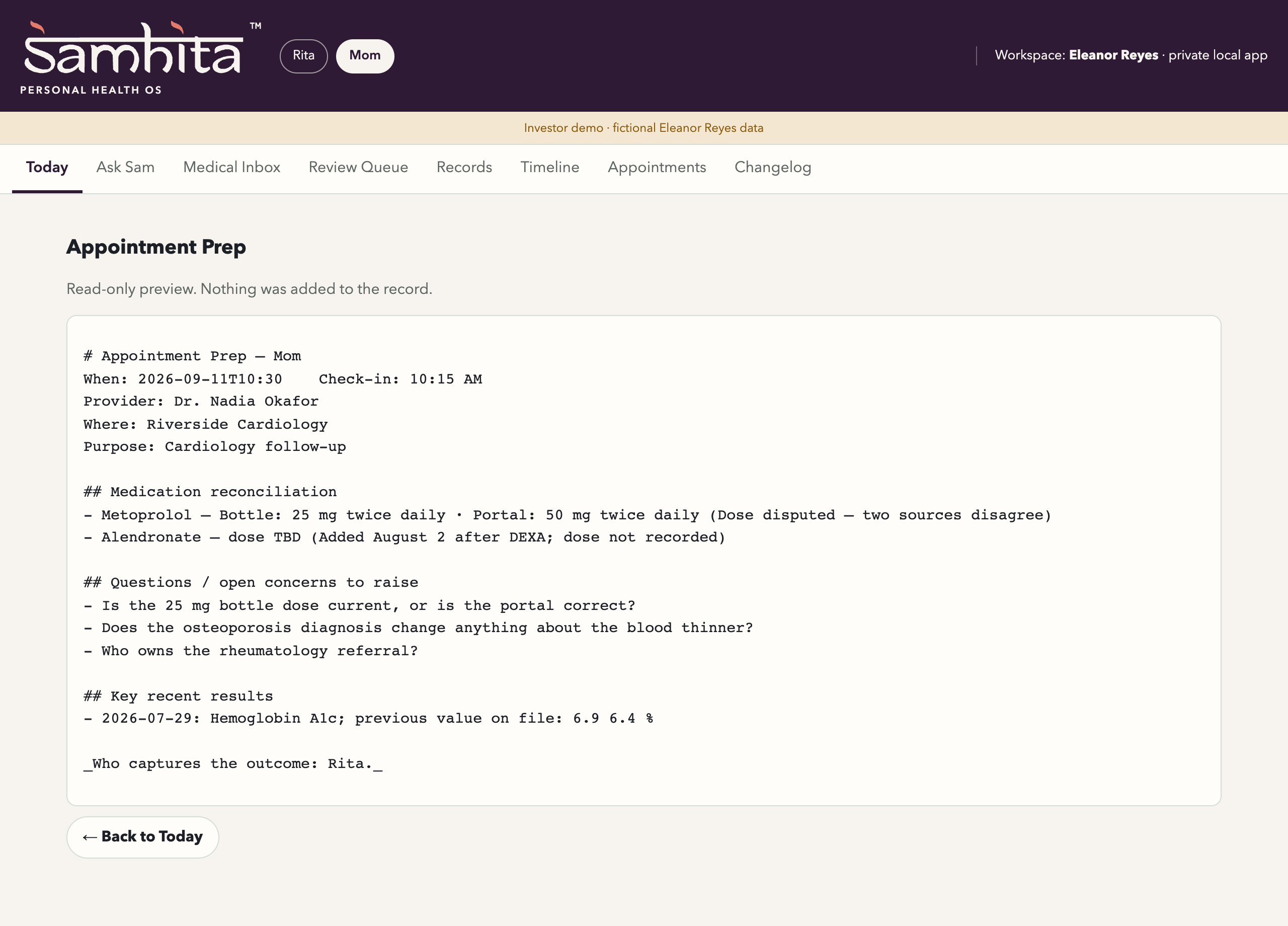Click the osteoporosis blood thinner question
The width and height of the screenshot is (1288, 926).
419,628
